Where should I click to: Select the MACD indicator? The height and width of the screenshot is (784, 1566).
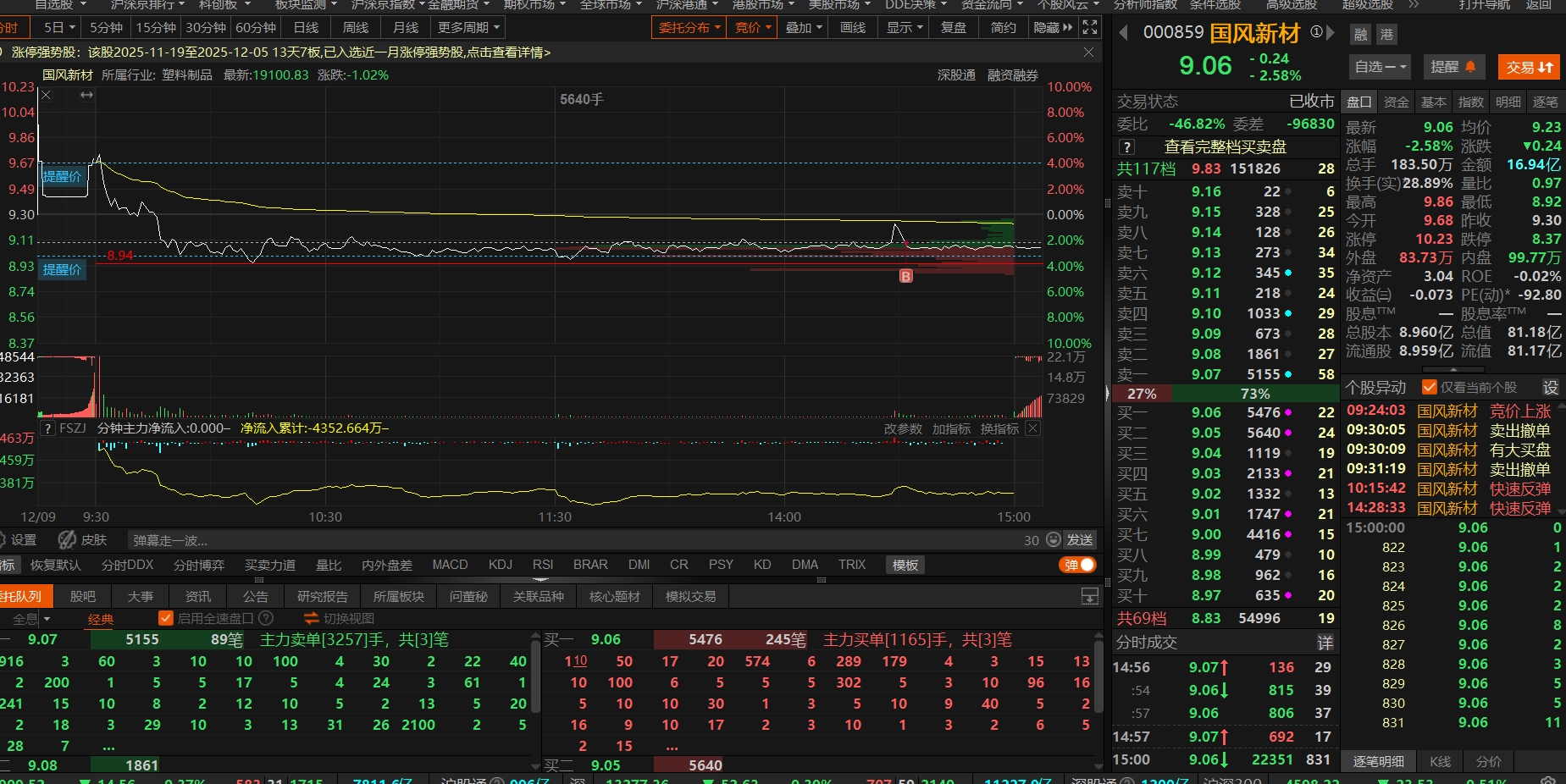point(450,565)
